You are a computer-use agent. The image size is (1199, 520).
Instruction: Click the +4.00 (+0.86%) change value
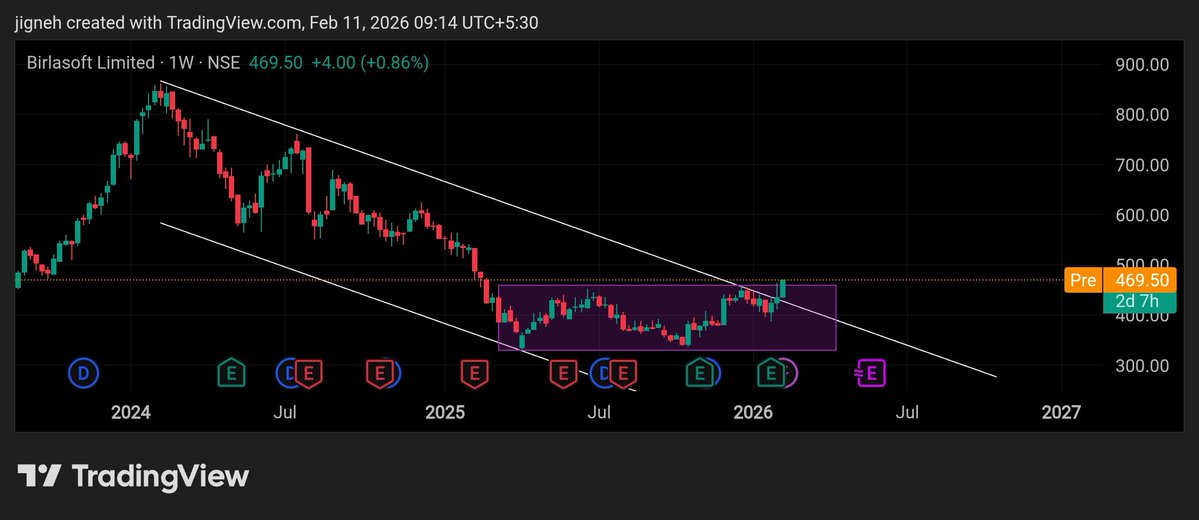370,63
